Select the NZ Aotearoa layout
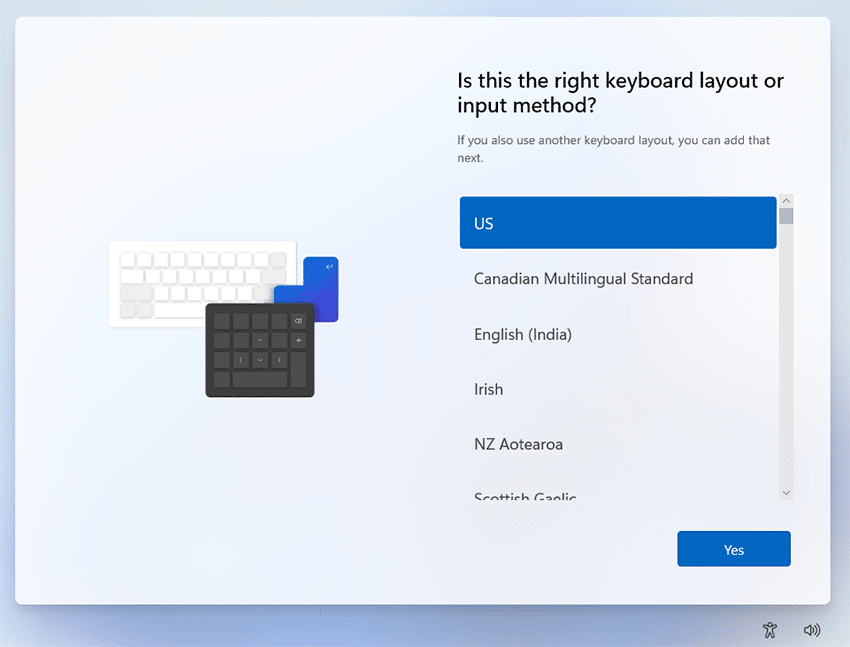Image resolution: width=850 pixels, height=647 pixels. click(617, 444)
